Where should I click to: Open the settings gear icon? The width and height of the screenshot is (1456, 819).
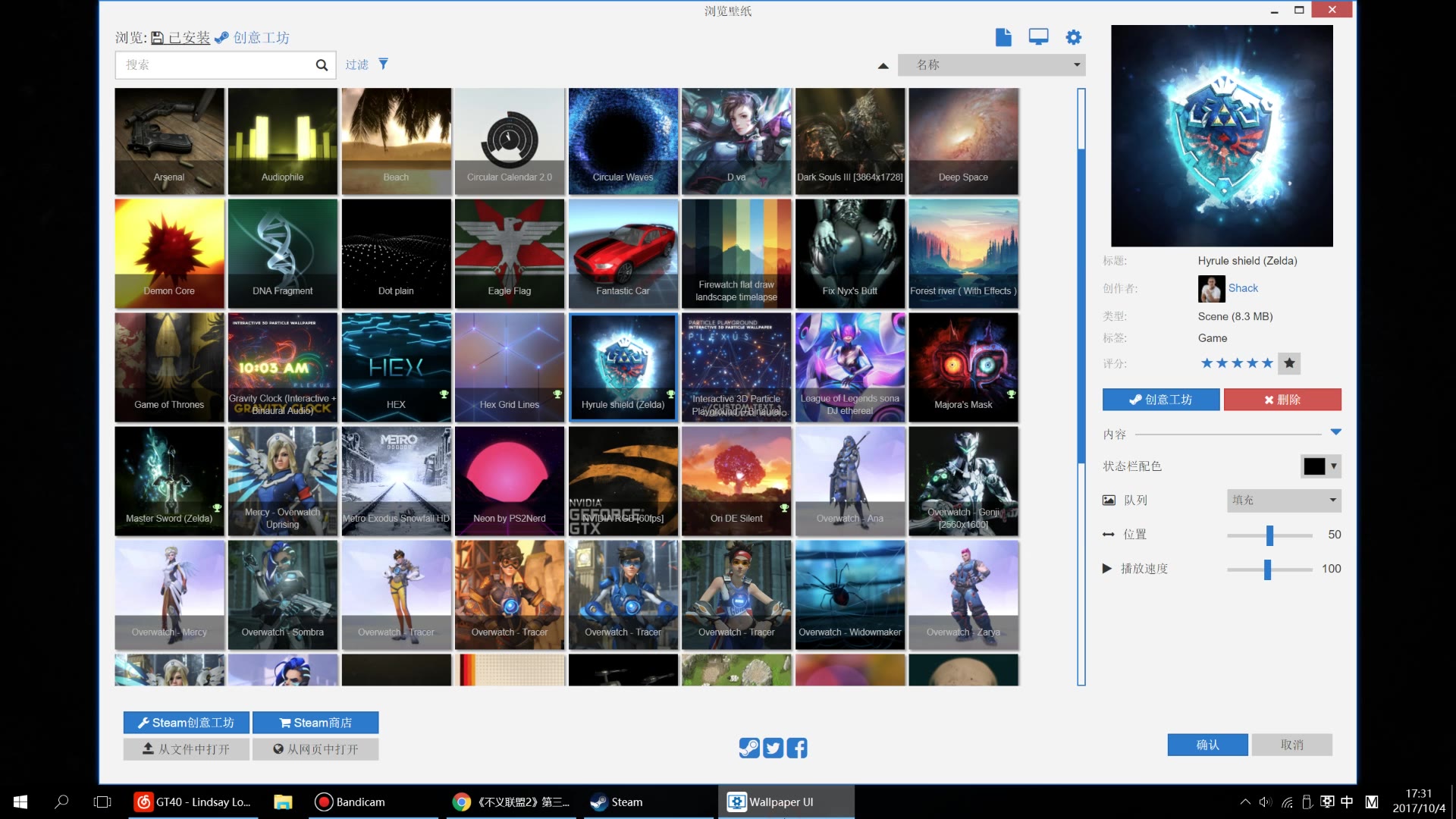pyautogui.click(x=1074, y=37)
